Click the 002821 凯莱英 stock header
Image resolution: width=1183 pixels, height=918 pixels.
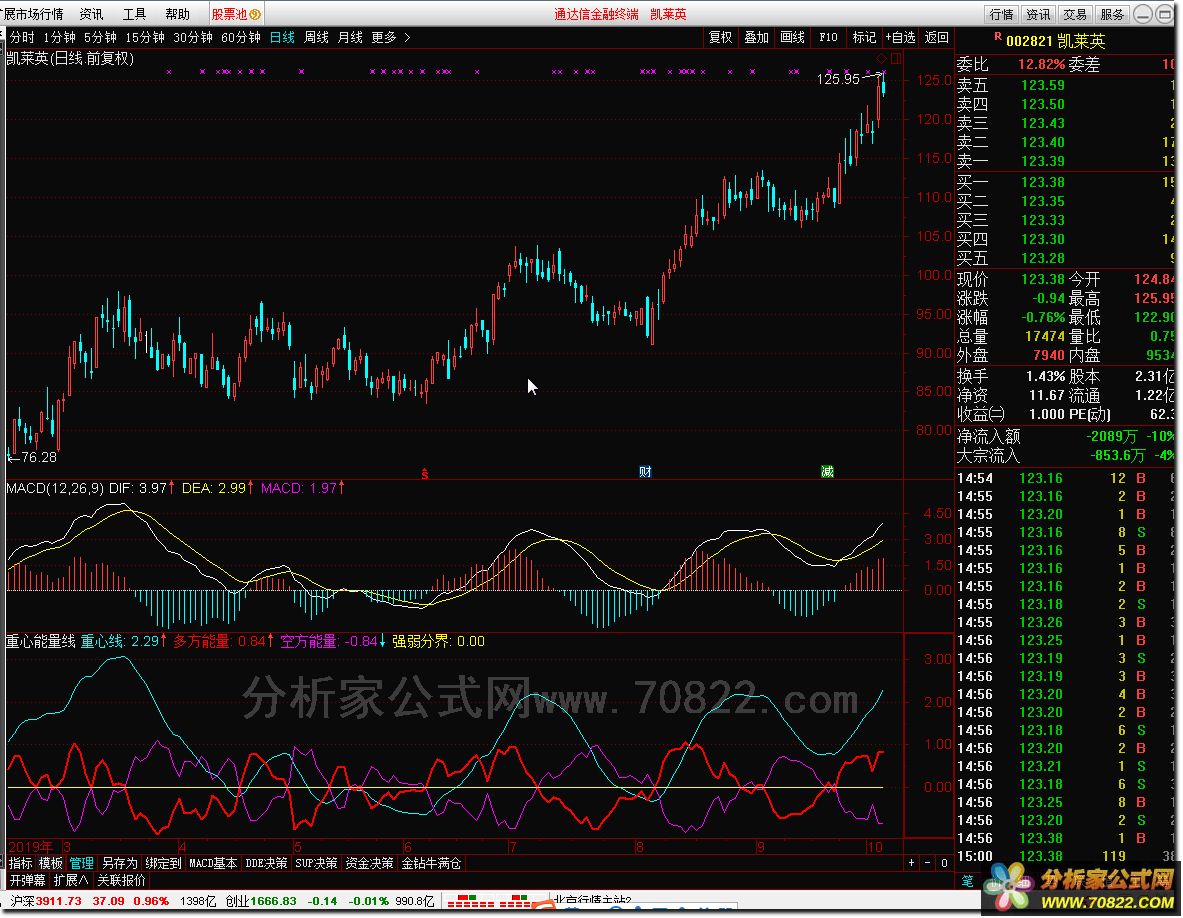click(1055, 41)
